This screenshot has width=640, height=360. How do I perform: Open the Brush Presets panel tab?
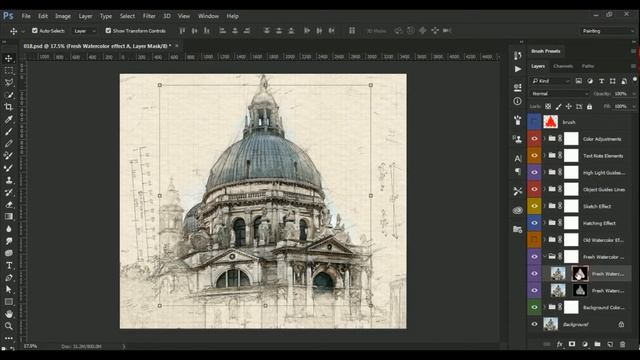point(546,51)
